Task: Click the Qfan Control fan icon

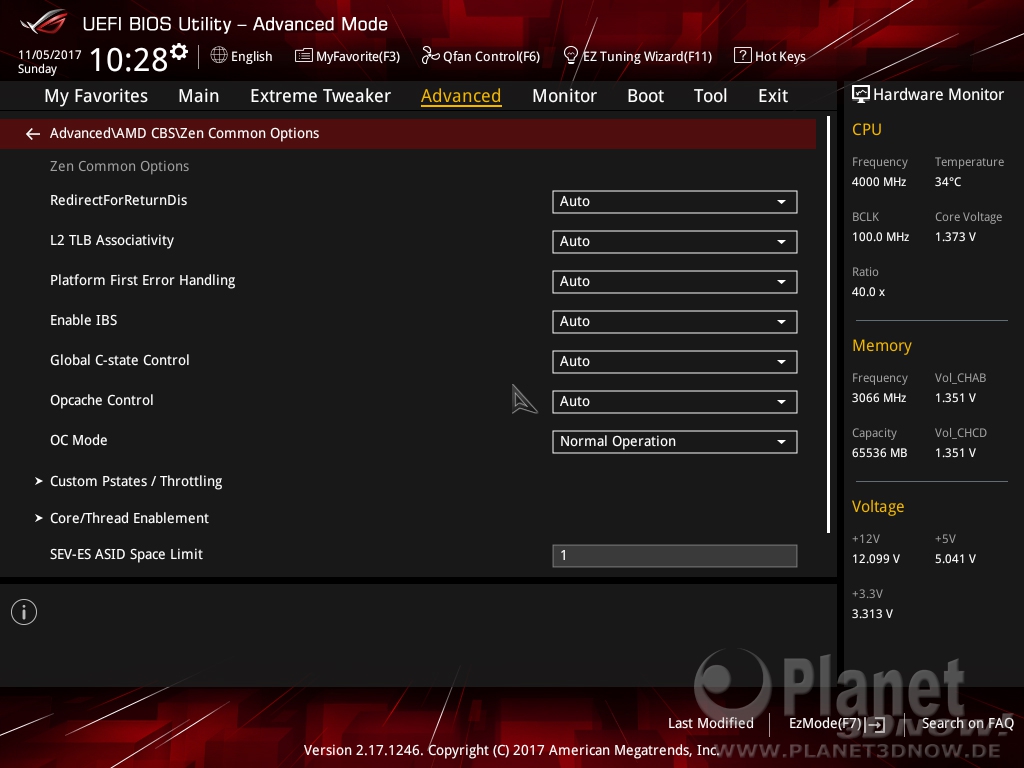Action: point(430,56)
